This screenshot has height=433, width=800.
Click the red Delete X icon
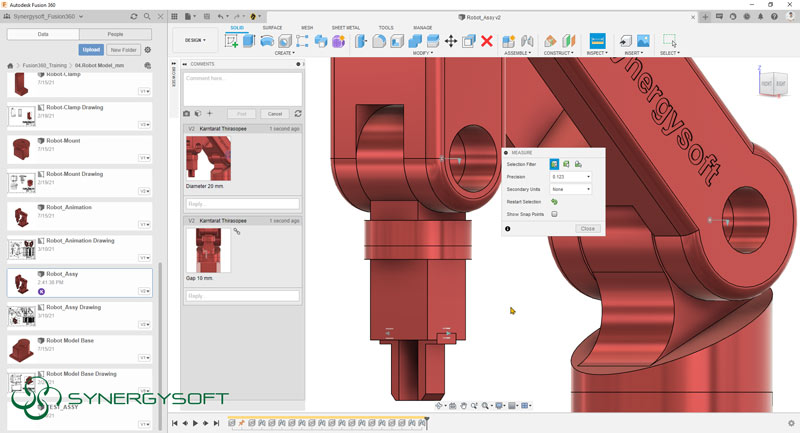coord(487,41)
